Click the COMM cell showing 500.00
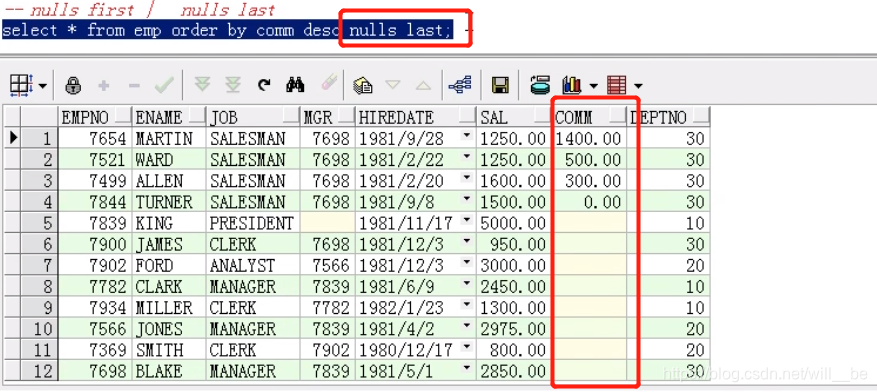The width and height of the screenshot is (877, 392). [590, 160]
